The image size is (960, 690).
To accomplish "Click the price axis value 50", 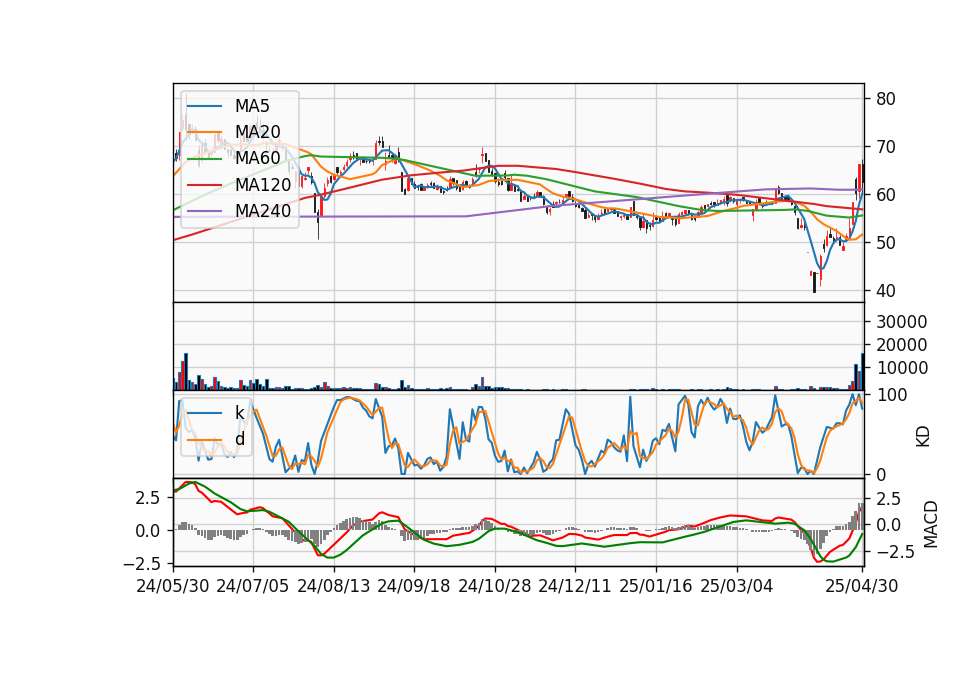I will tap(885, 243).
